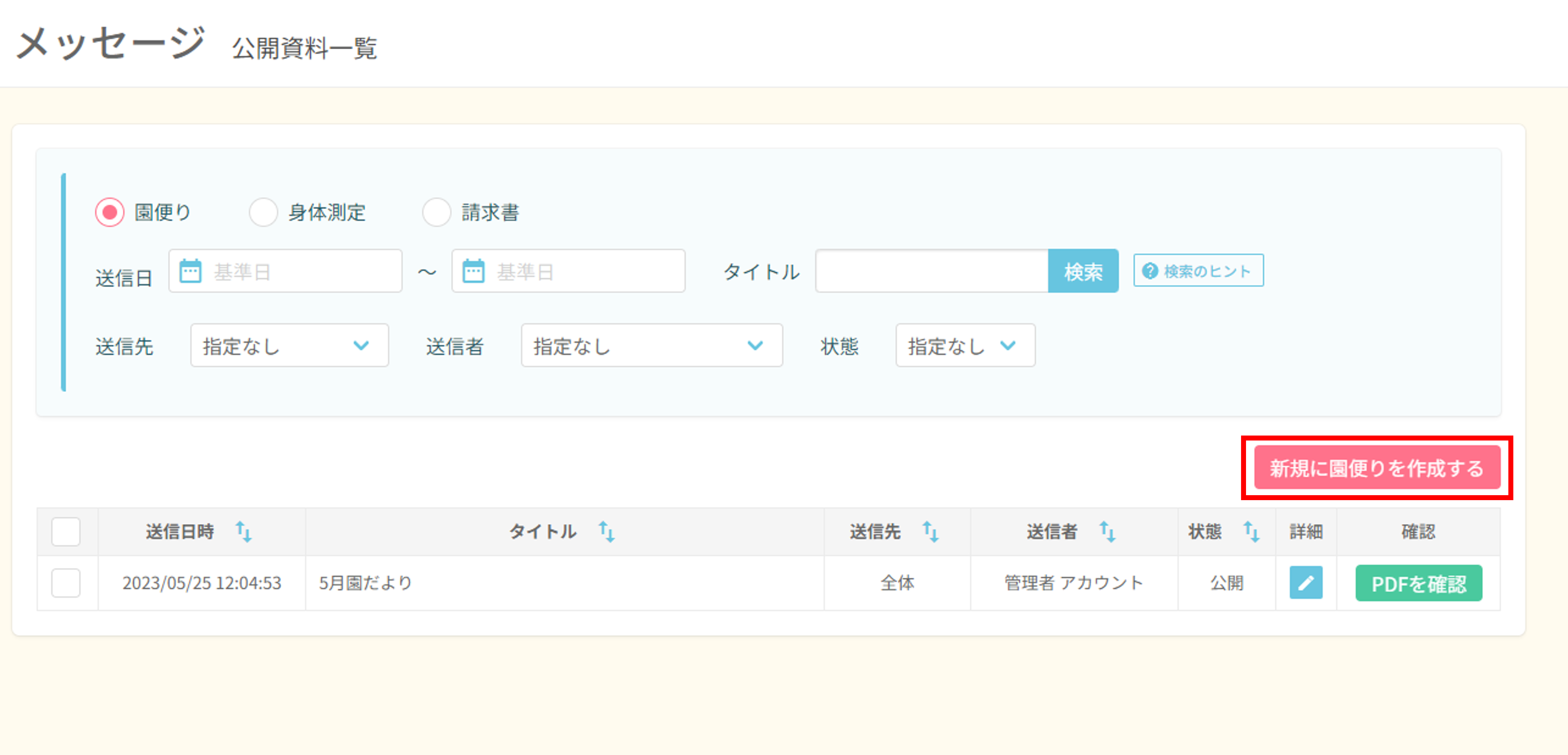The image size is (1568, 755).
Task: Click the メッセージ page heading
Action: coord(110,43)
